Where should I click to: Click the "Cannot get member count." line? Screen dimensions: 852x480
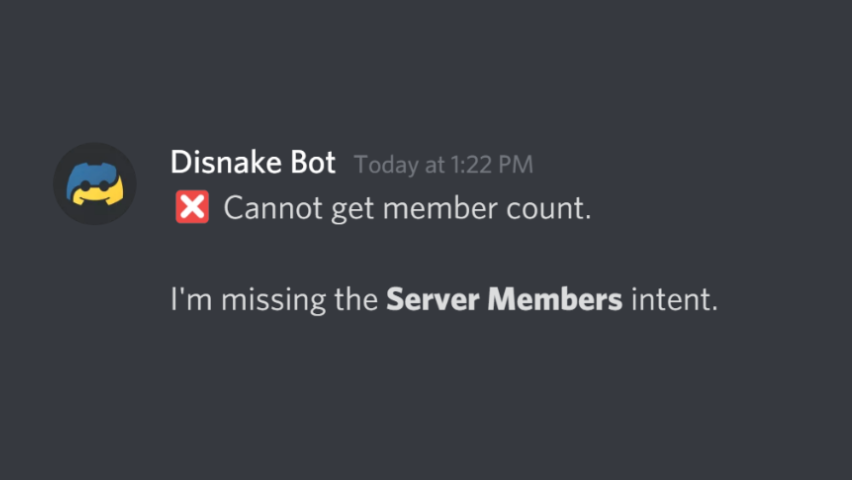(x=407, y=210)
